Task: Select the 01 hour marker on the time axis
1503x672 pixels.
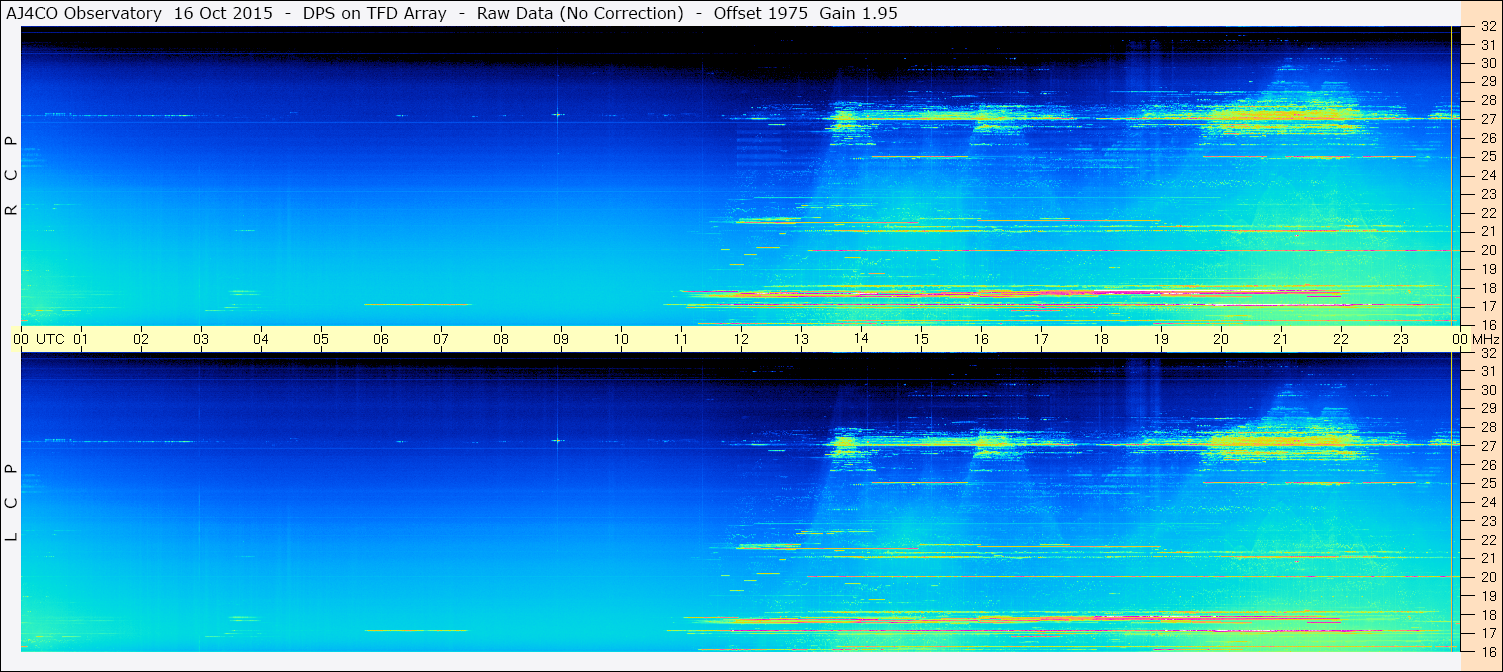Action: 81,339
